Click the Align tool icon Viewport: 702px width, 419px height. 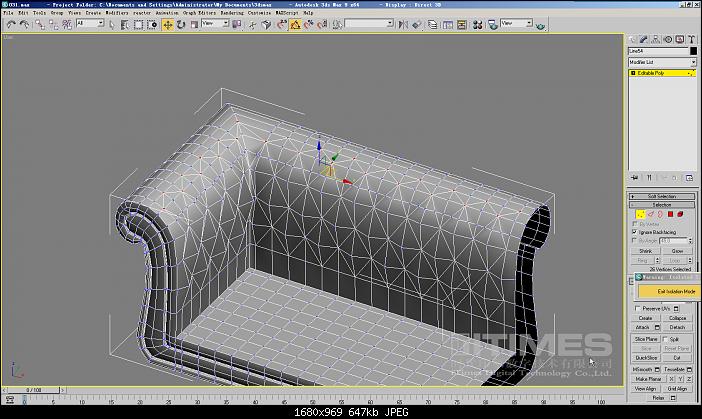[417, 25]
